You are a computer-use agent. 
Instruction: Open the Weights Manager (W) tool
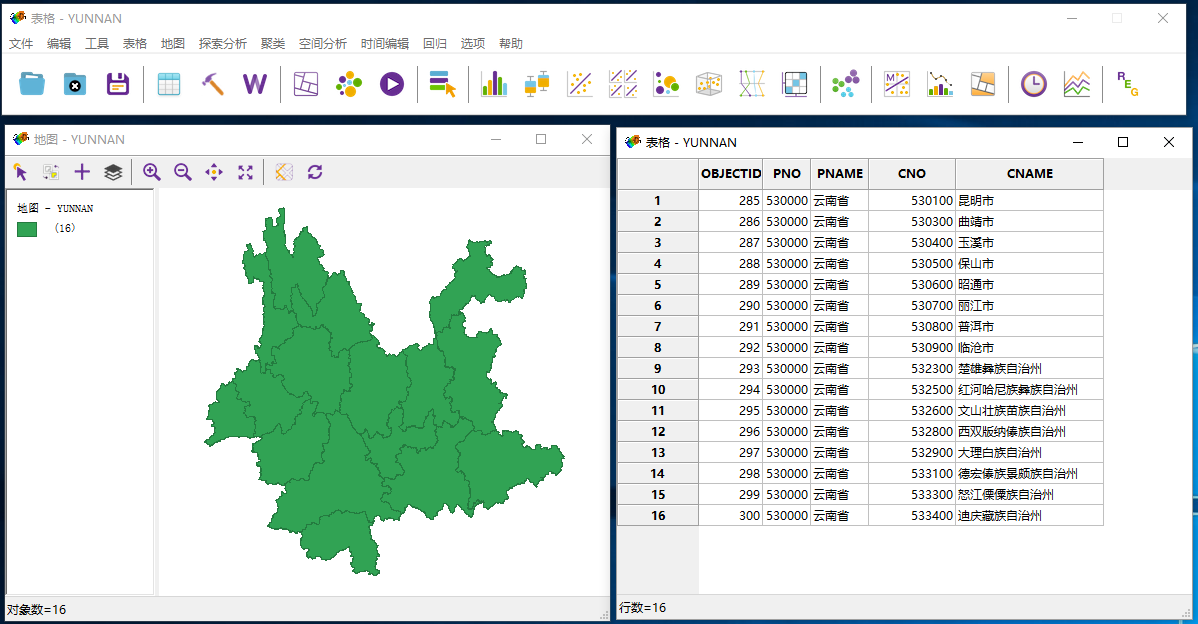(x=255, y=84)
